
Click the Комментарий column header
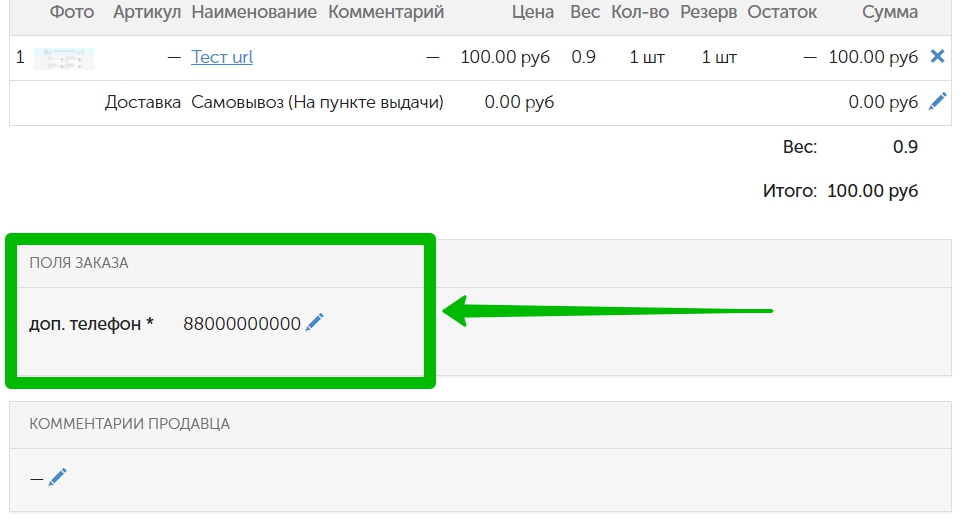pos(386,12)
